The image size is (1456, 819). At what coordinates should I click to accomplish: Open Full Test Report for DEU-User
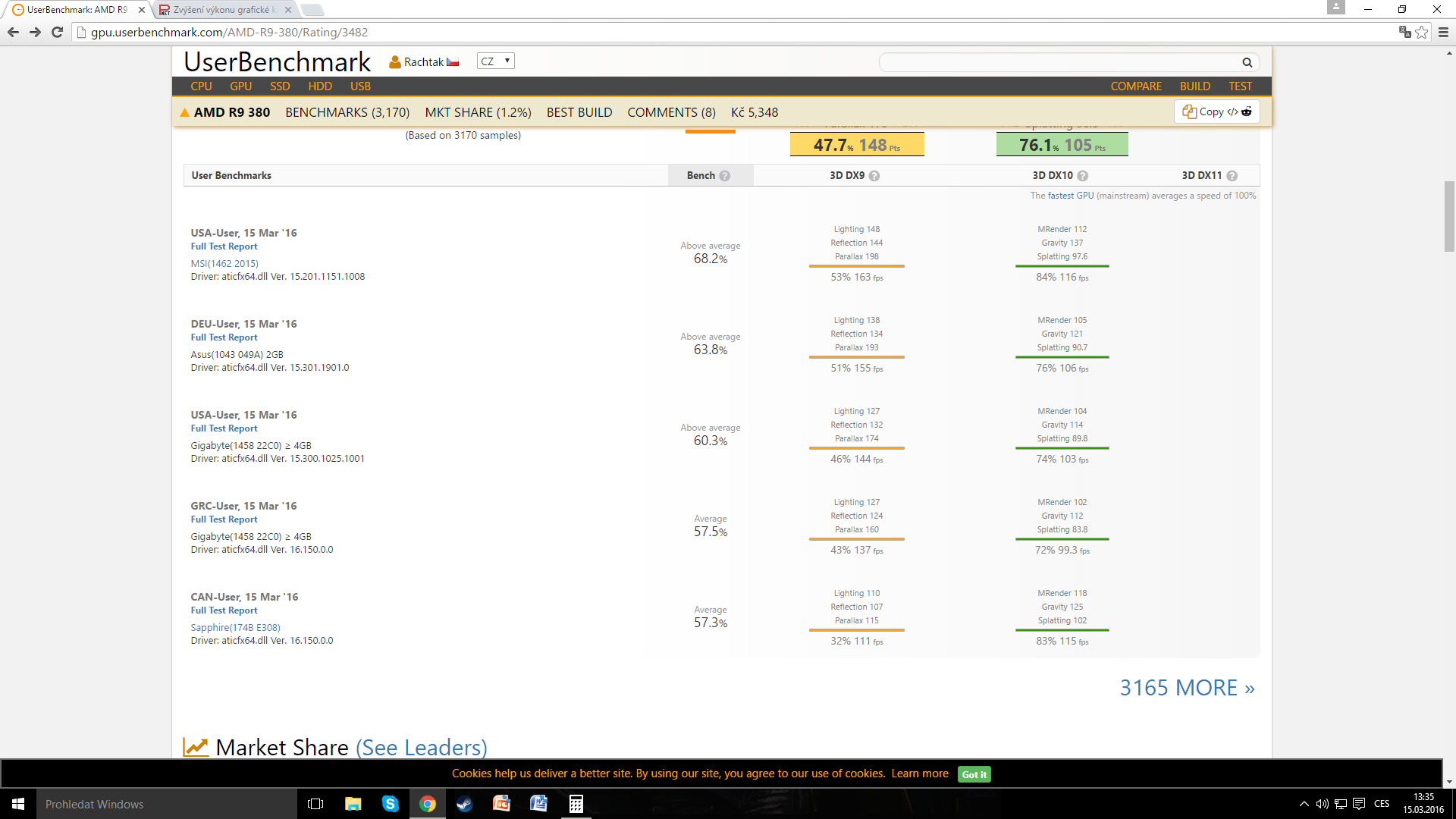click(224, 337)
